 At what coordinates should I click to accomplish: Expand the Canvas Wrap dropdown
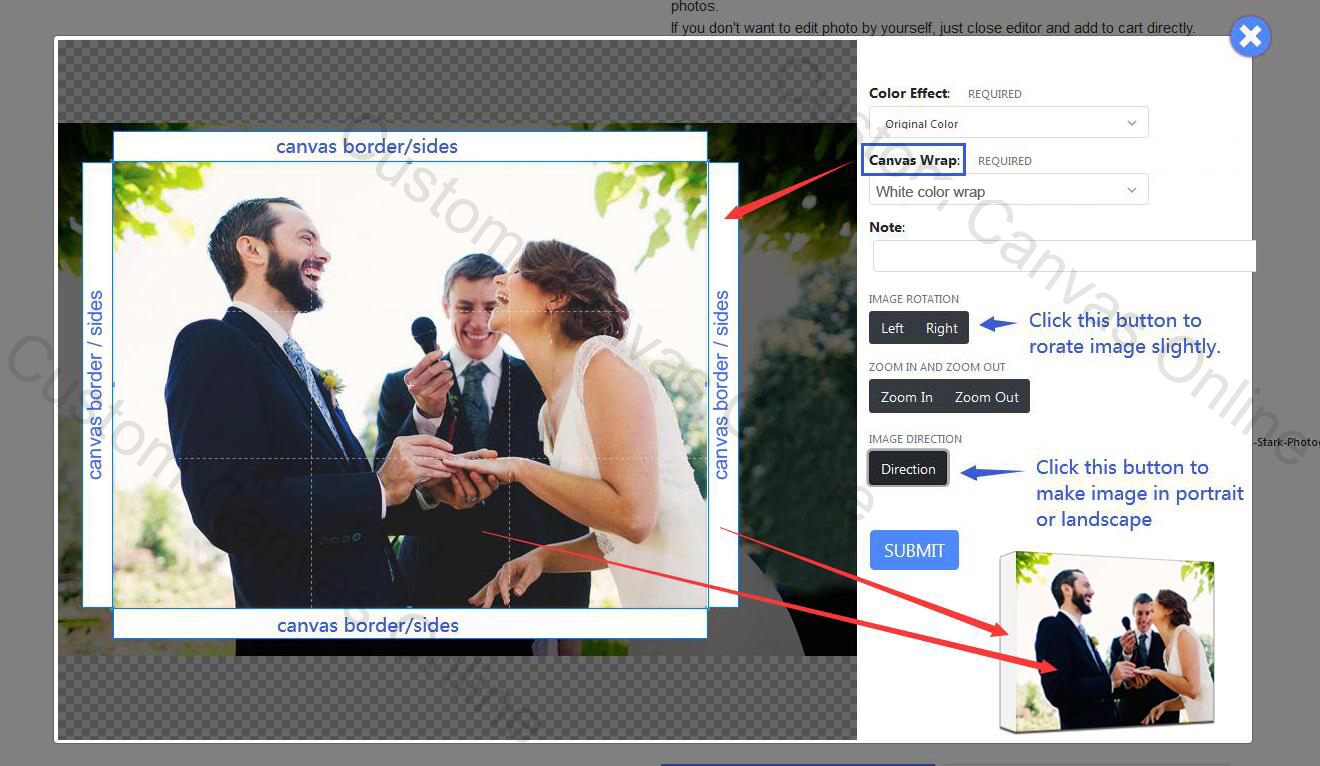click(x=1008, y=190)
